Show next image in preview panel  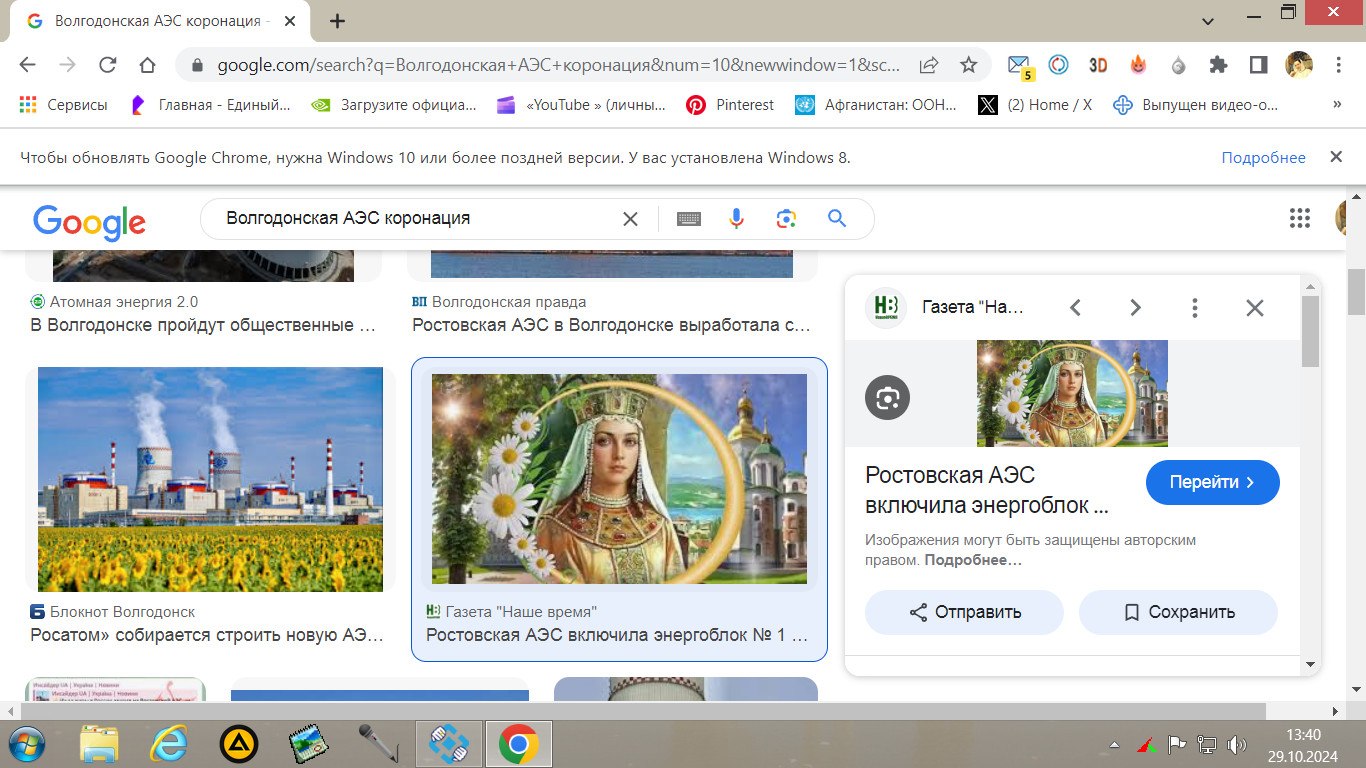1135,307
